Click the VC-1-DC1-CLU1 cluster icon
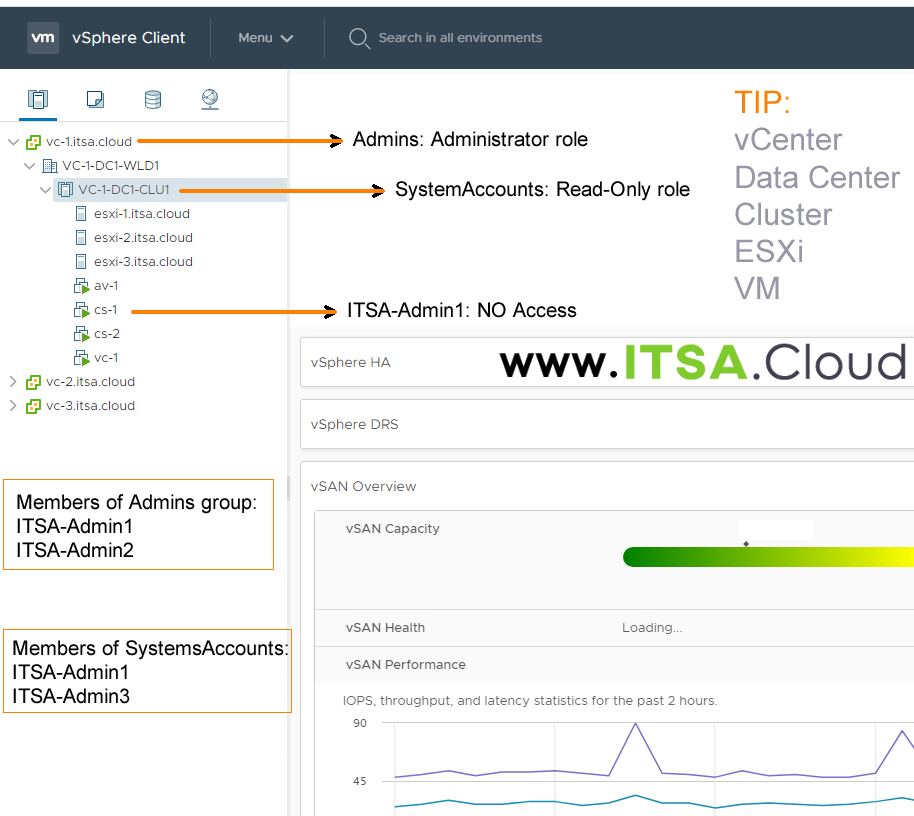 tap(65, 190)
